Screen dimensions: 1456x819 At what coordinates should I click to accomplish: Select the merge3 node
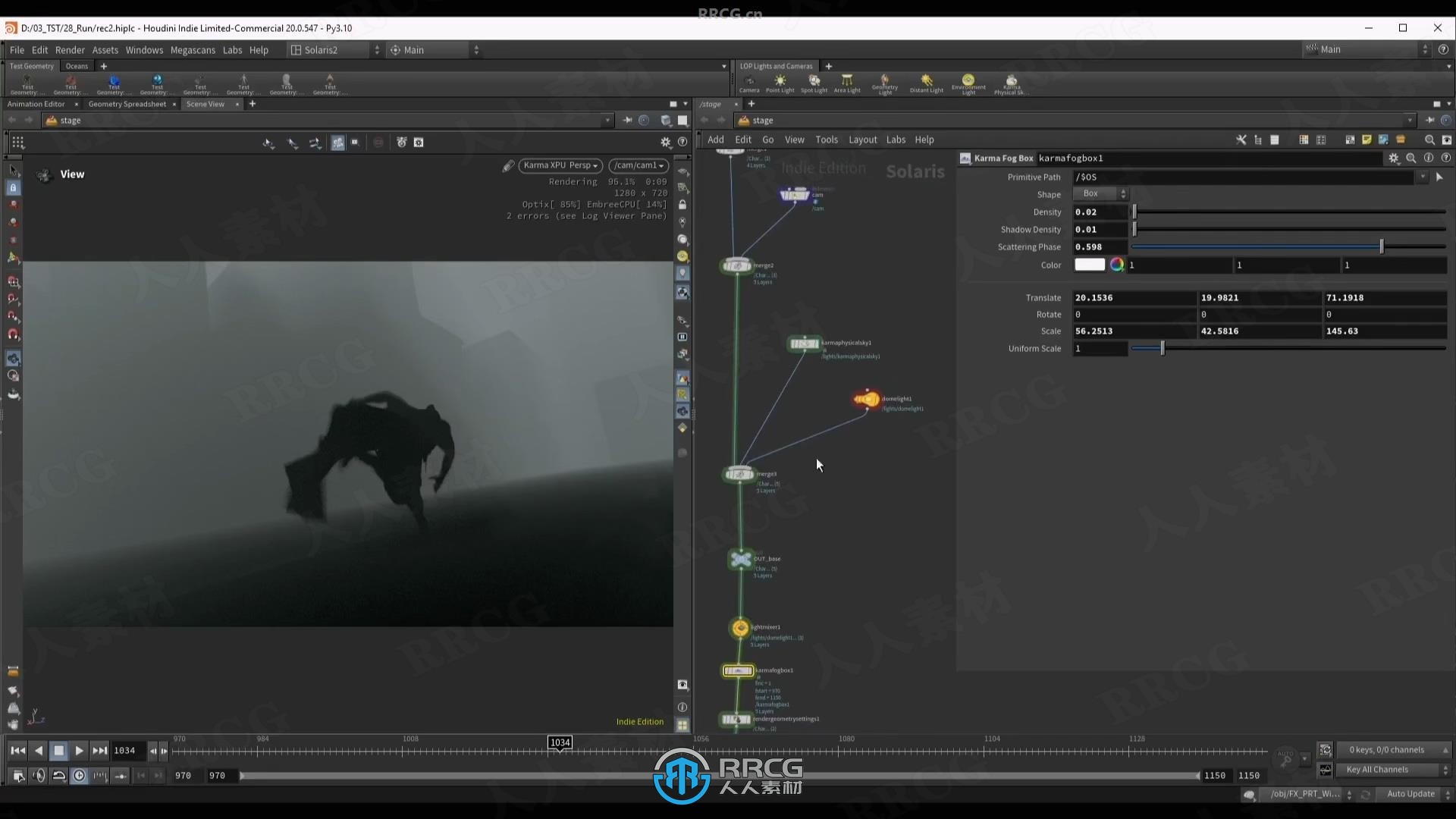(739, 475)
